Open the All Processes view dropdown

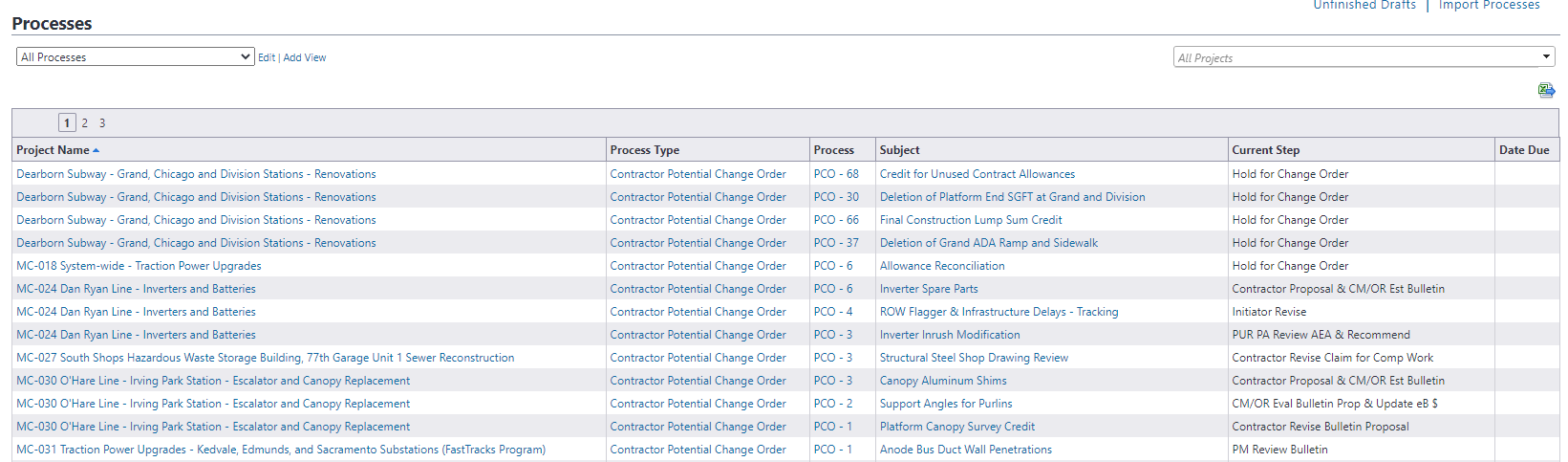(135, 57)
